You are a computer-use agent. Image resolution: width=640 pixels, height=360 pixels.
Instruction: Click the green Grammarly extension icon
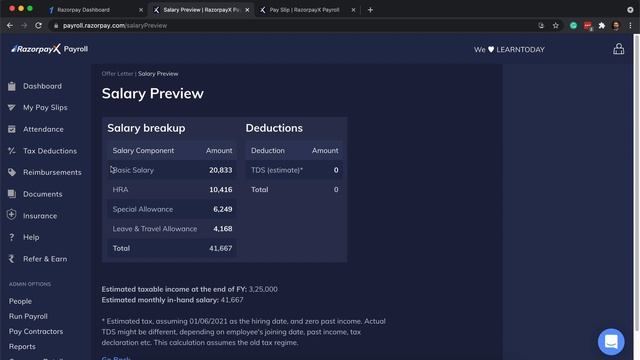tap(573, 25)
